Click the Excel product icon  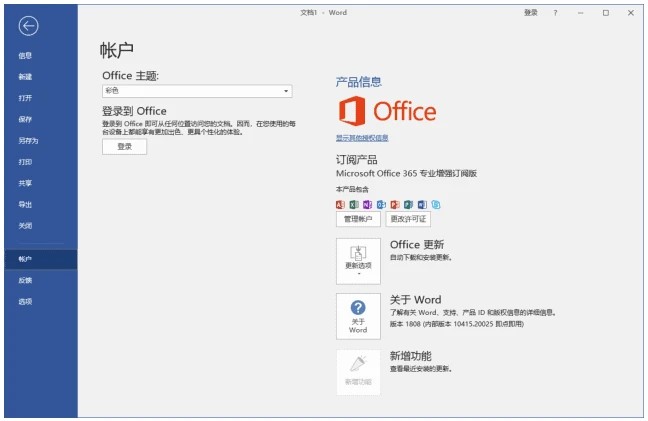click(354, 205)
